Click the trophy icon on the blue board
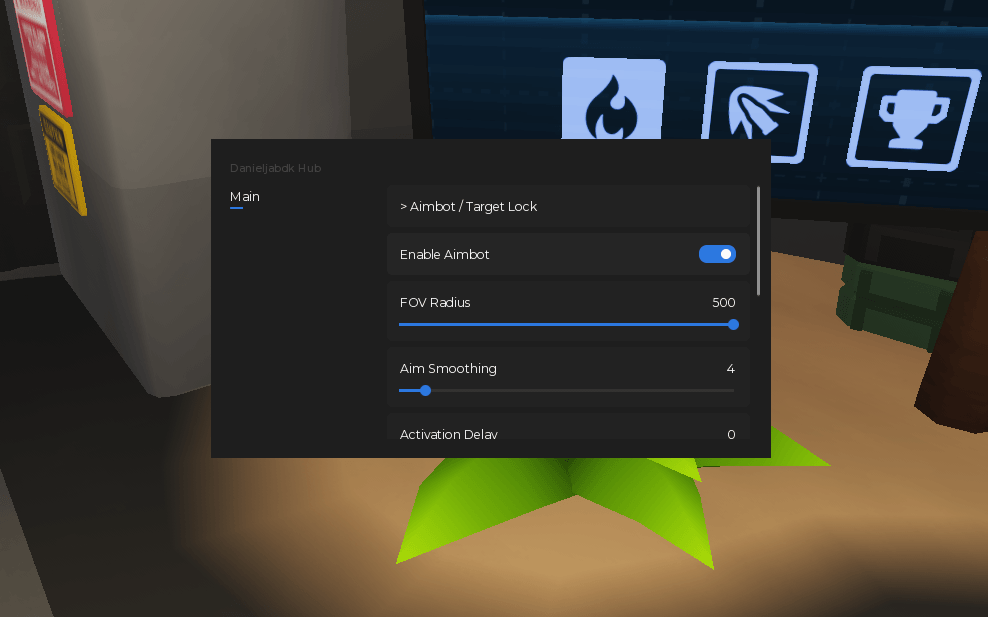This screenshot has width=988, height=617. click(914, 118)
